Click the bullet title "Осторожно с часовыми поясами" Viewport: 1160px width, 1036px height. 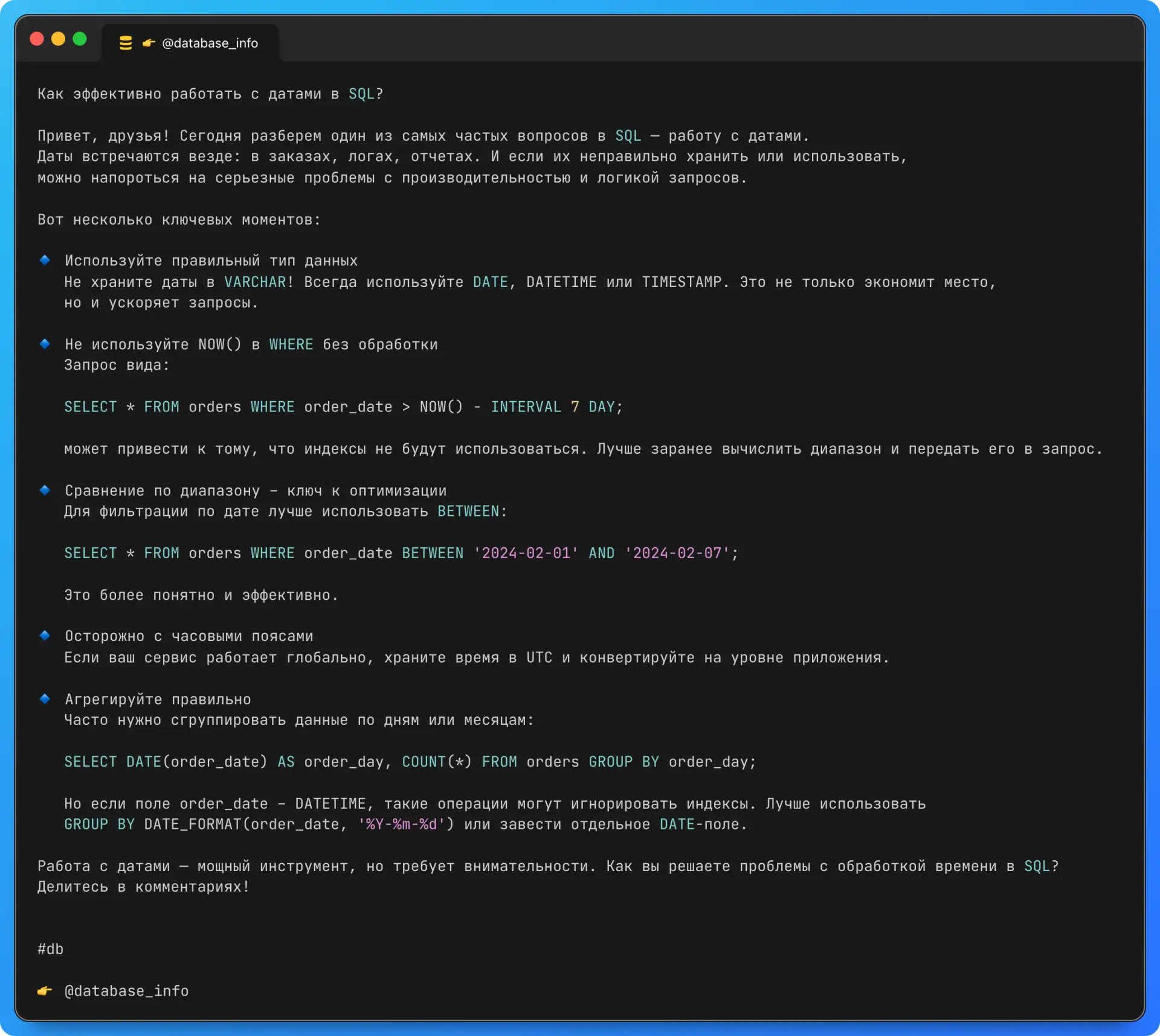(x=188, y=637)
